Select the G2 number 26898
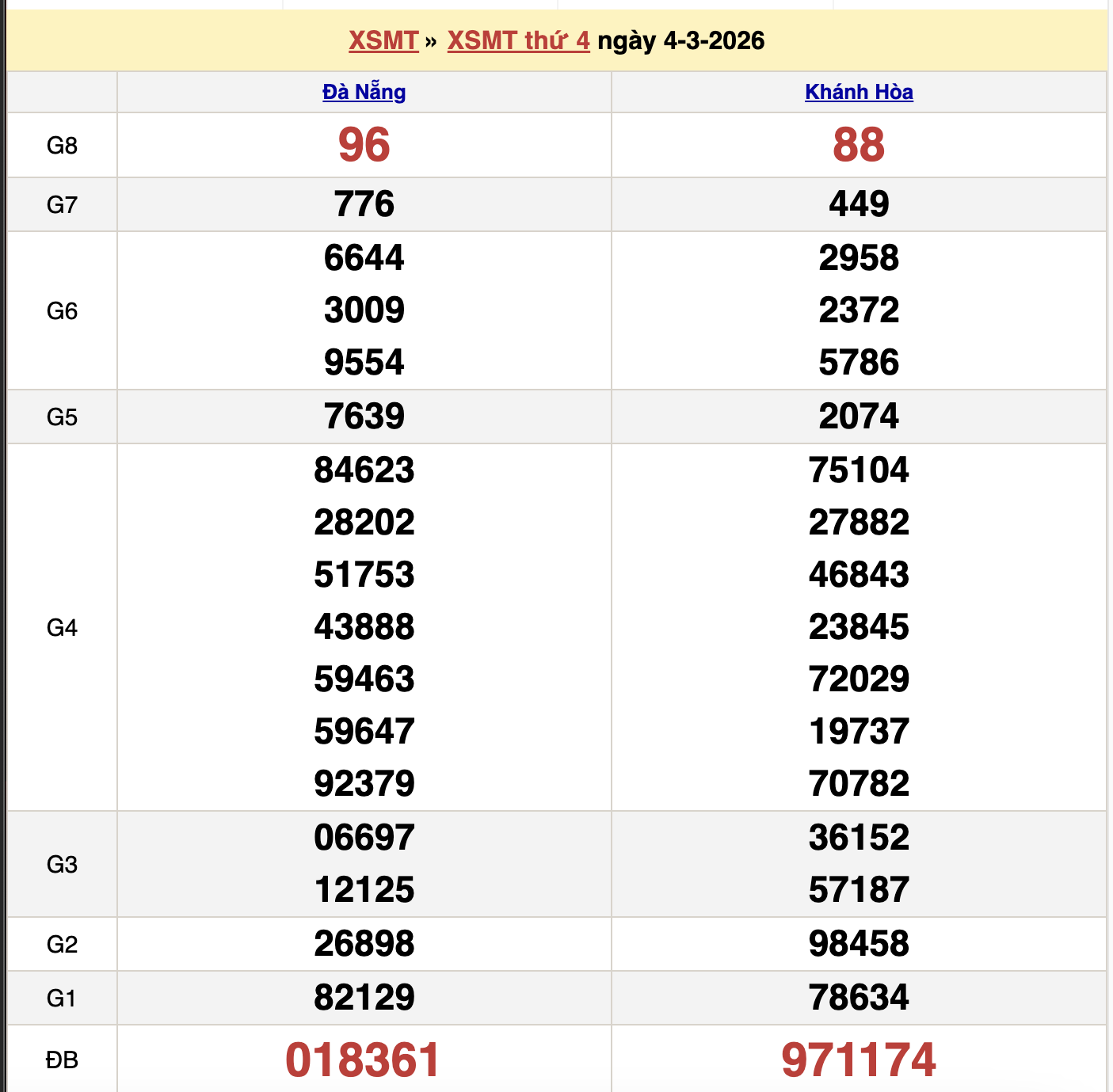 tap(364, 944)
